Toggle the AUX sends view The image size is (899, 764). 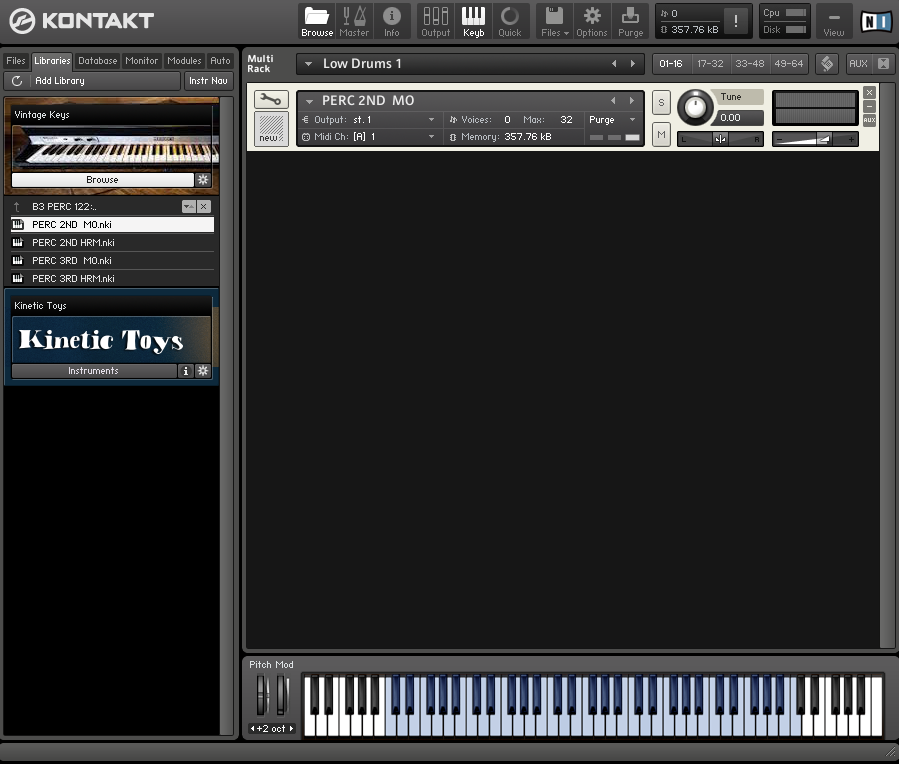[858, 64]
